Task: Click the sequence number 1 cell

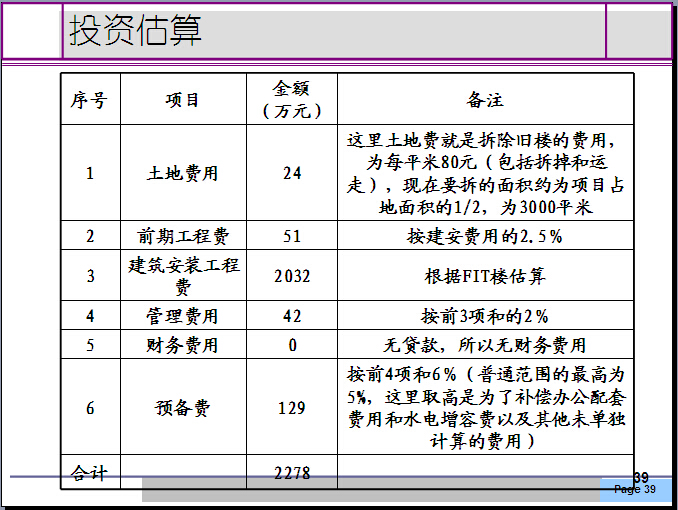Action: pos(90,173)
